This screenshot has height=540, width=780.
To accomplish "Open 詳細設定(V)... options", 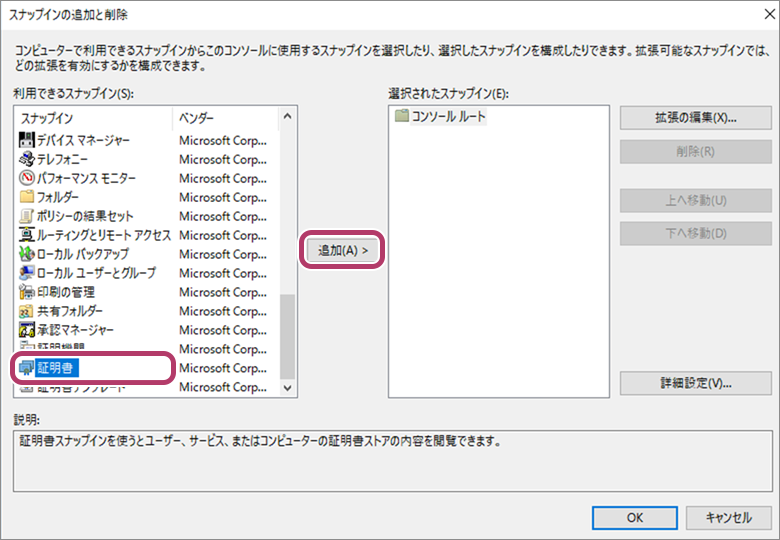I will coord(695,383).
